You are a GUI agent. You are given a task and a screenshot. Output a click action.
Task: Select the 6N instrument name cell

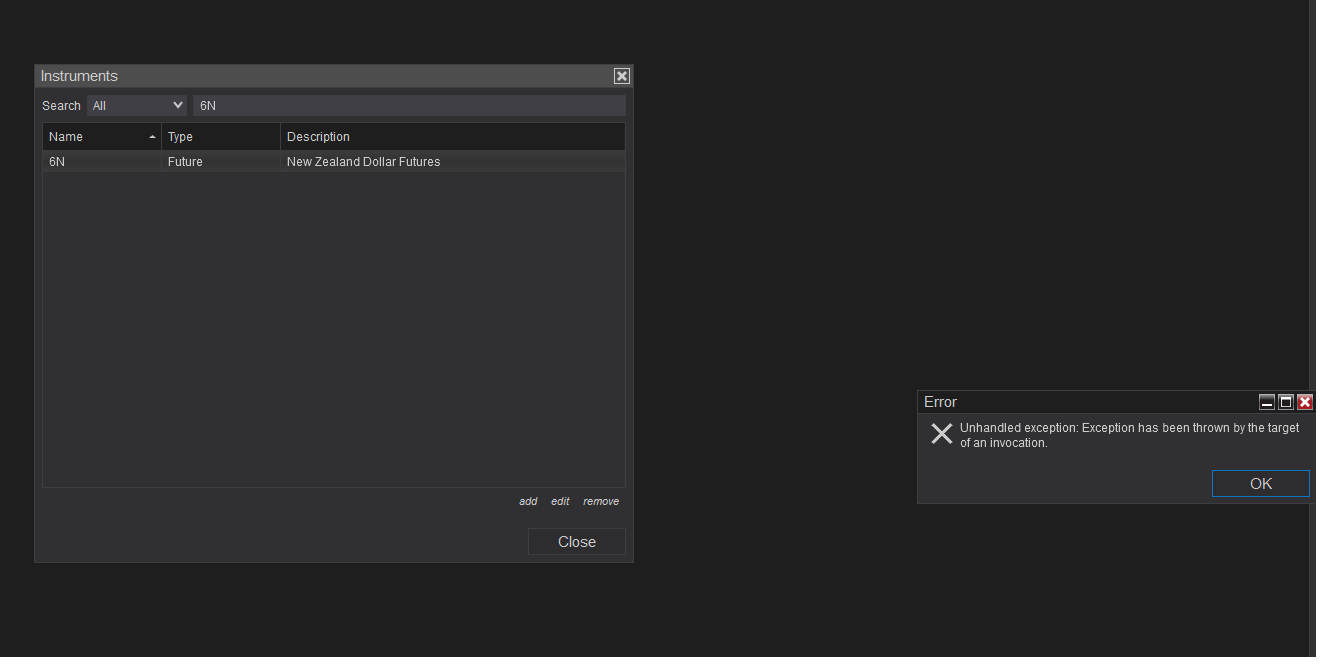tap(102, 161)
